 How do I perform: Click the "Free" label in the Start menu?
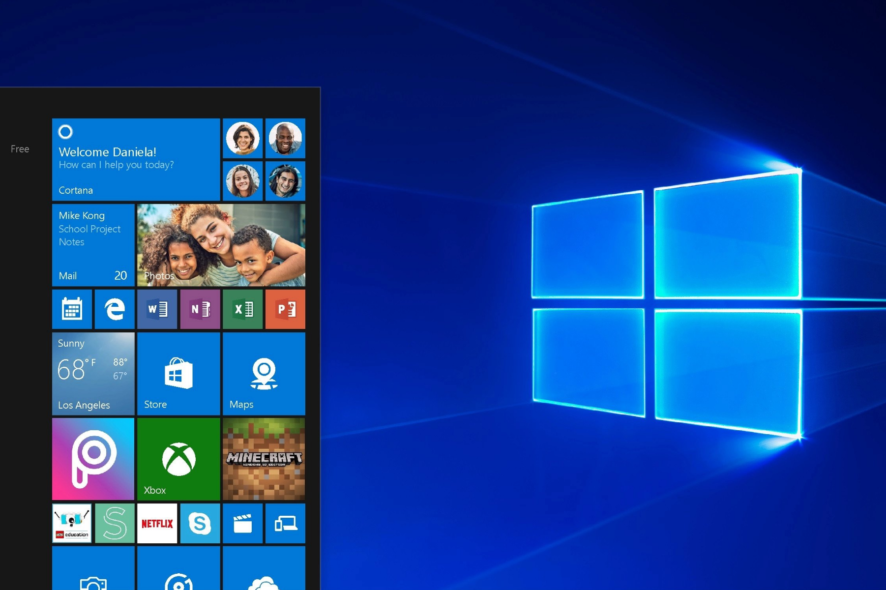20,149
